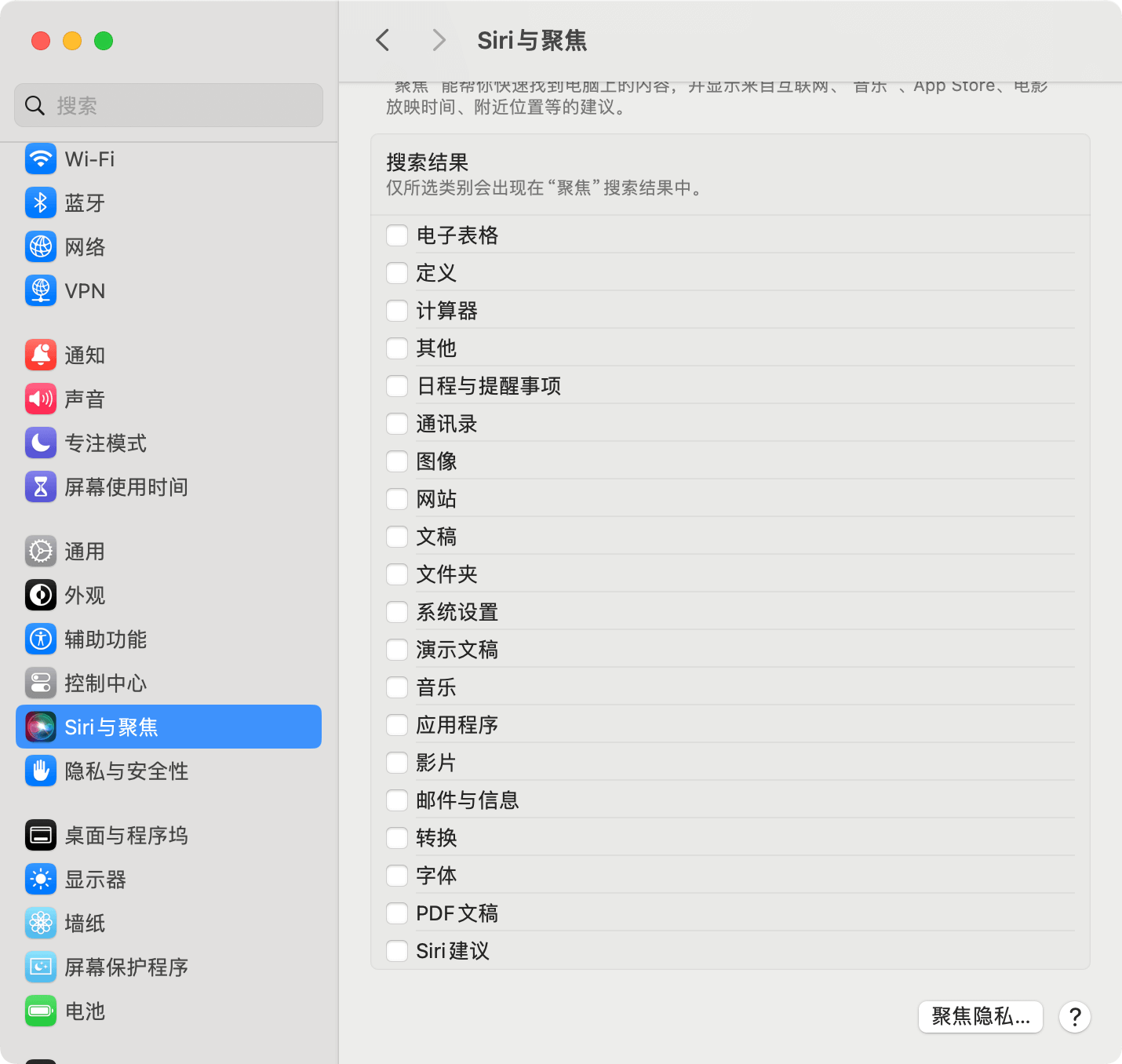The height and width of the screenshot is (1064, 1122).
Task: Check the 转换 search category
Action: 397,838
